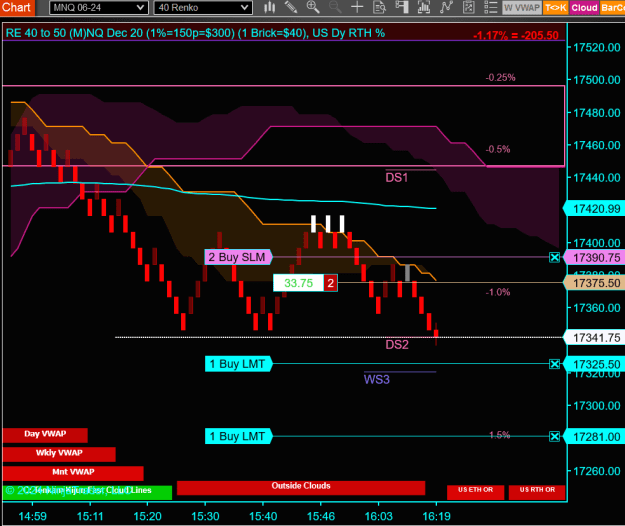
Task: Click the WS3 pivot label
Action: (x=377, y=379)
